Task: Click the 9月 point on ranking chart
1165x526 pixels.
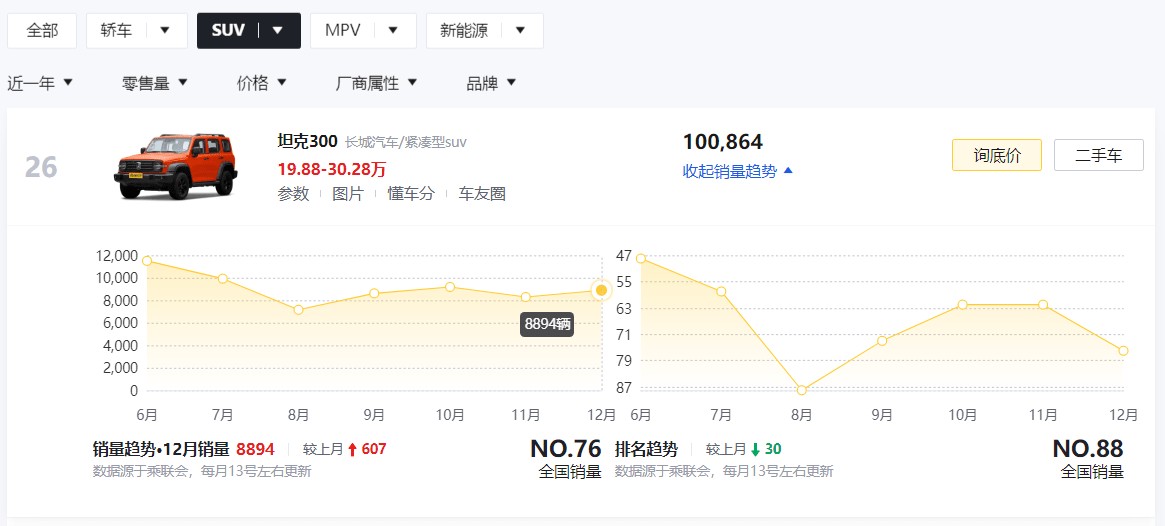Action: [x=882, y=341]
